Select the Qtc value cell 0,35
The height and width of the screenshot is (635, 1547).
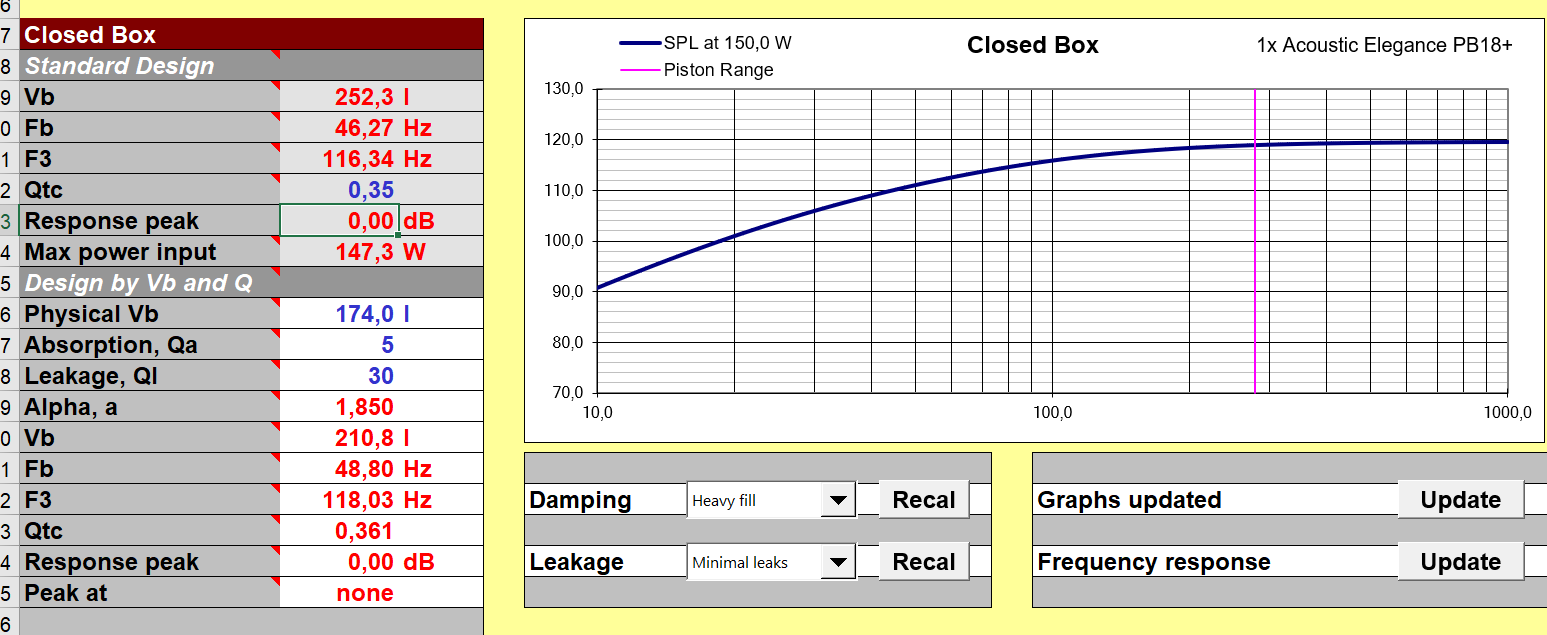[371, 190]
